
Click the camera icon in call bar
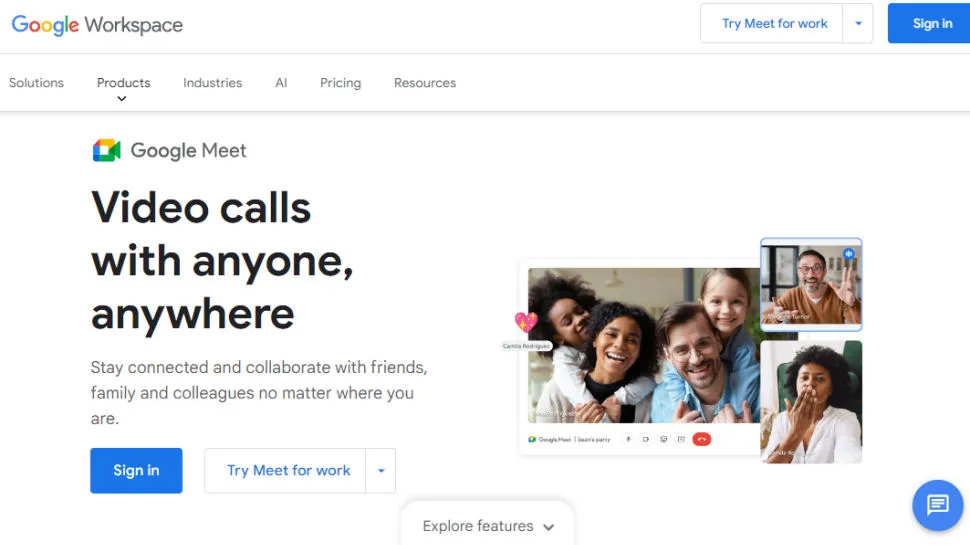click(x=646, y=439)
